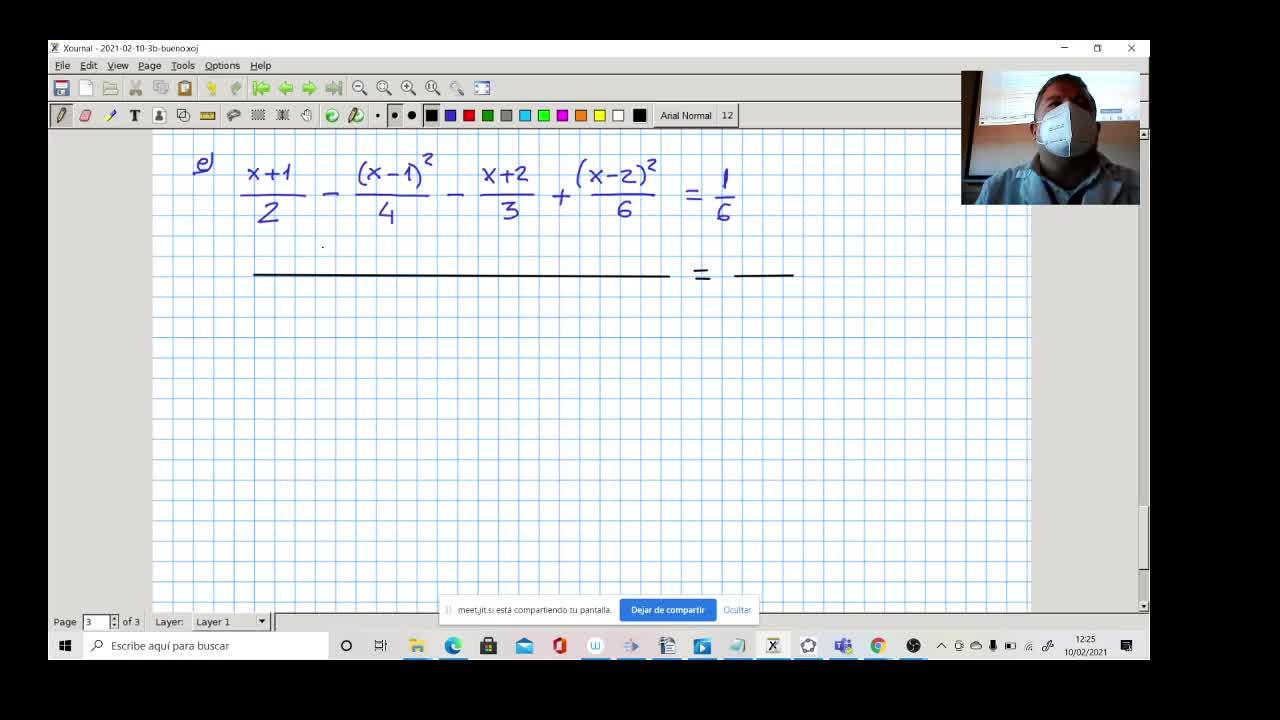This screenshot has height=720, width=1280.
Task: Jump to the last page
Action: (334, 88)
